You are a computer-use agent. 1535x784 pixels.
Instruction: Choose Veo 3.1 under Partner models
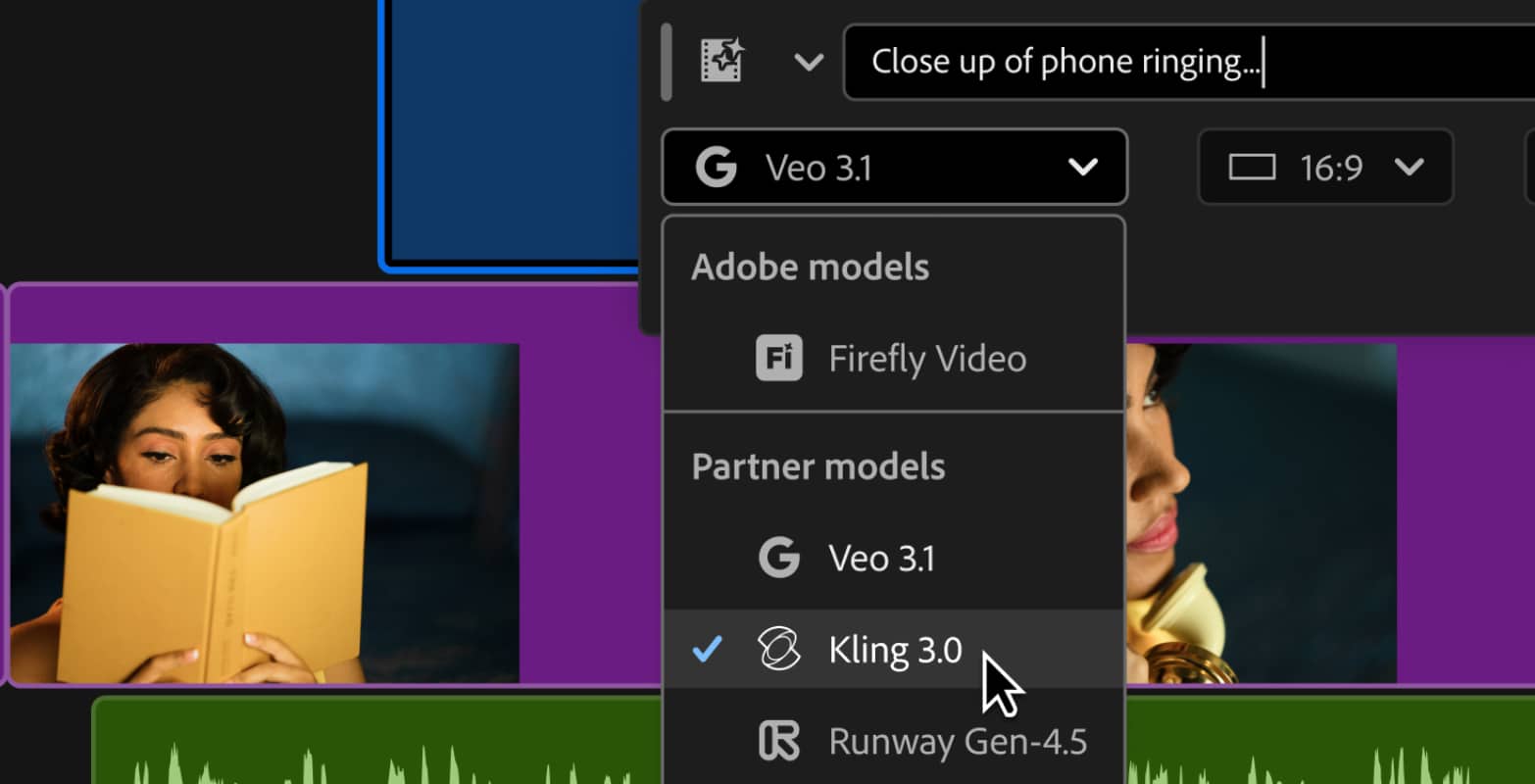(x=894, y=559)
